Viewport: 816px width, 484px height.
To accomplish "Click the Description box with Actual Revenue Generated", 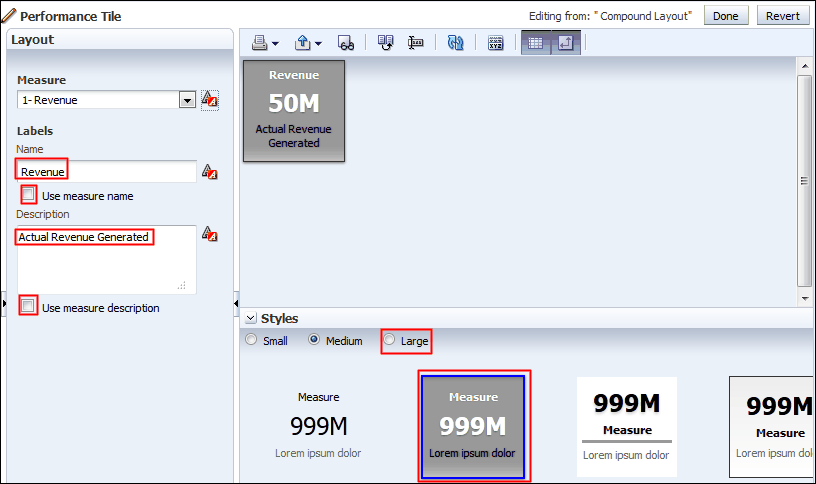I will coord(107,260).
